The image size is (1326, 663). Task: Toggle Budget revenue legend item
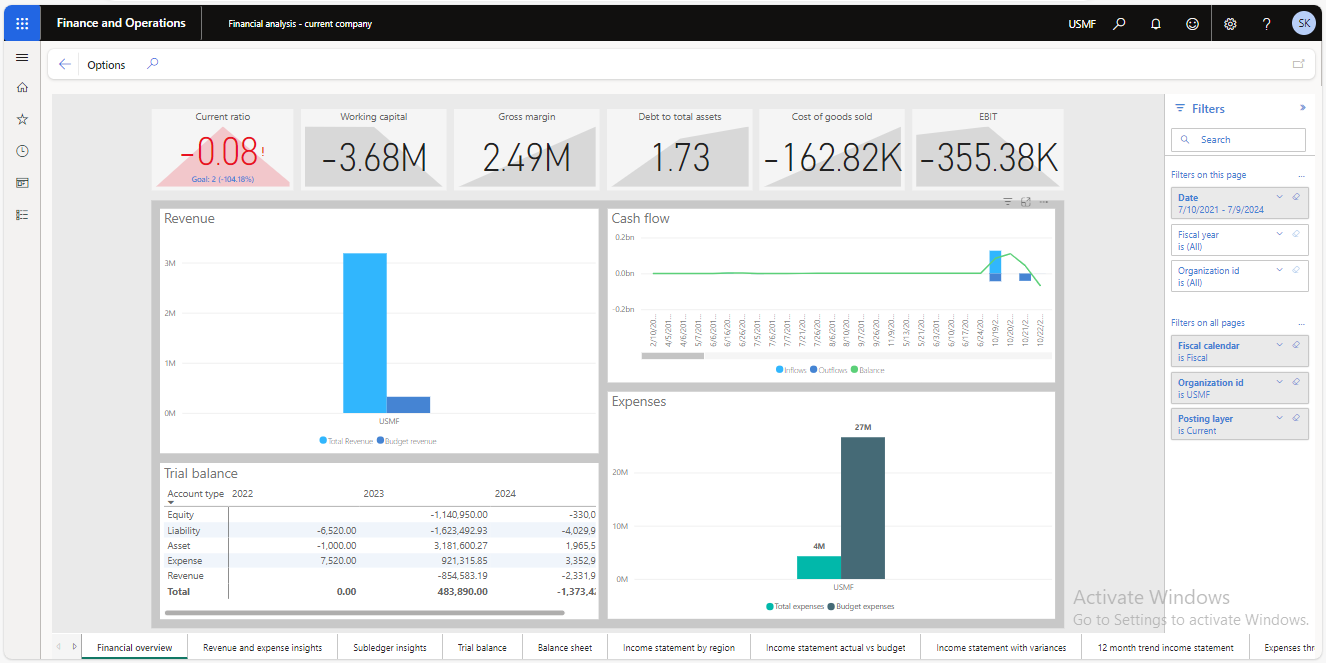(x=409, y=441)
